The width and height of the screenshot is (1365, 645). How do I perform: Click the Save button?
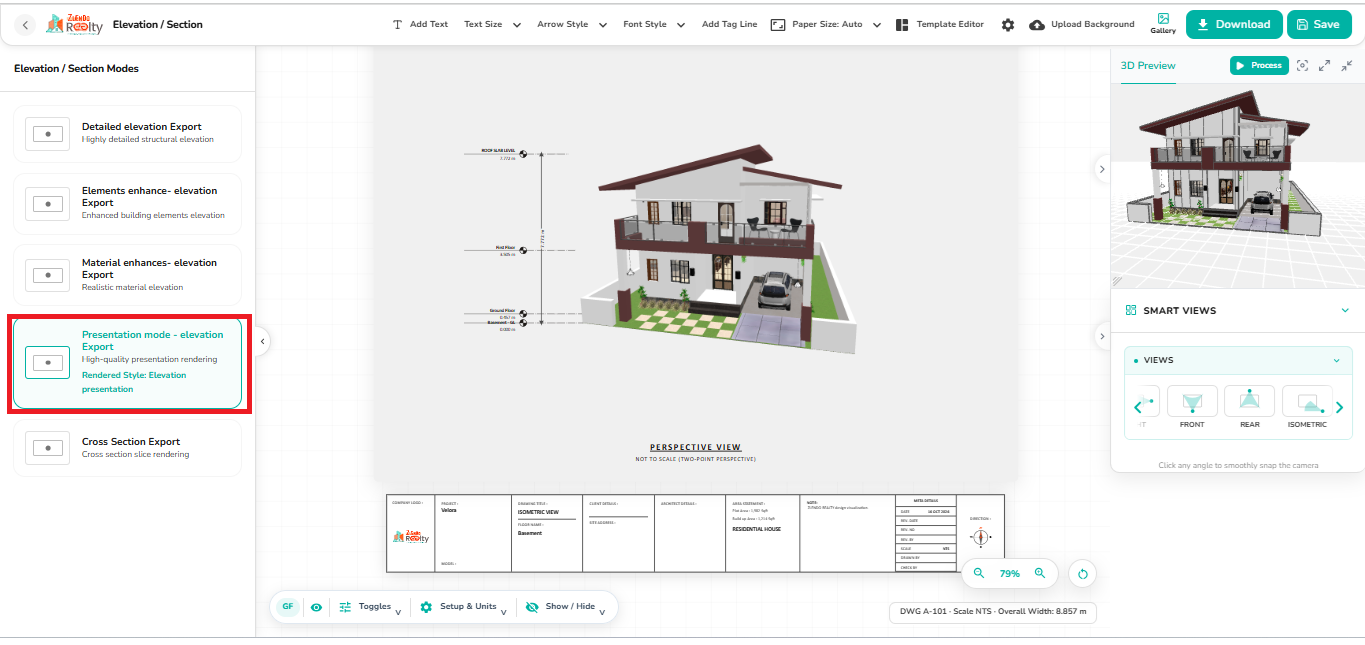point(1318,25)
